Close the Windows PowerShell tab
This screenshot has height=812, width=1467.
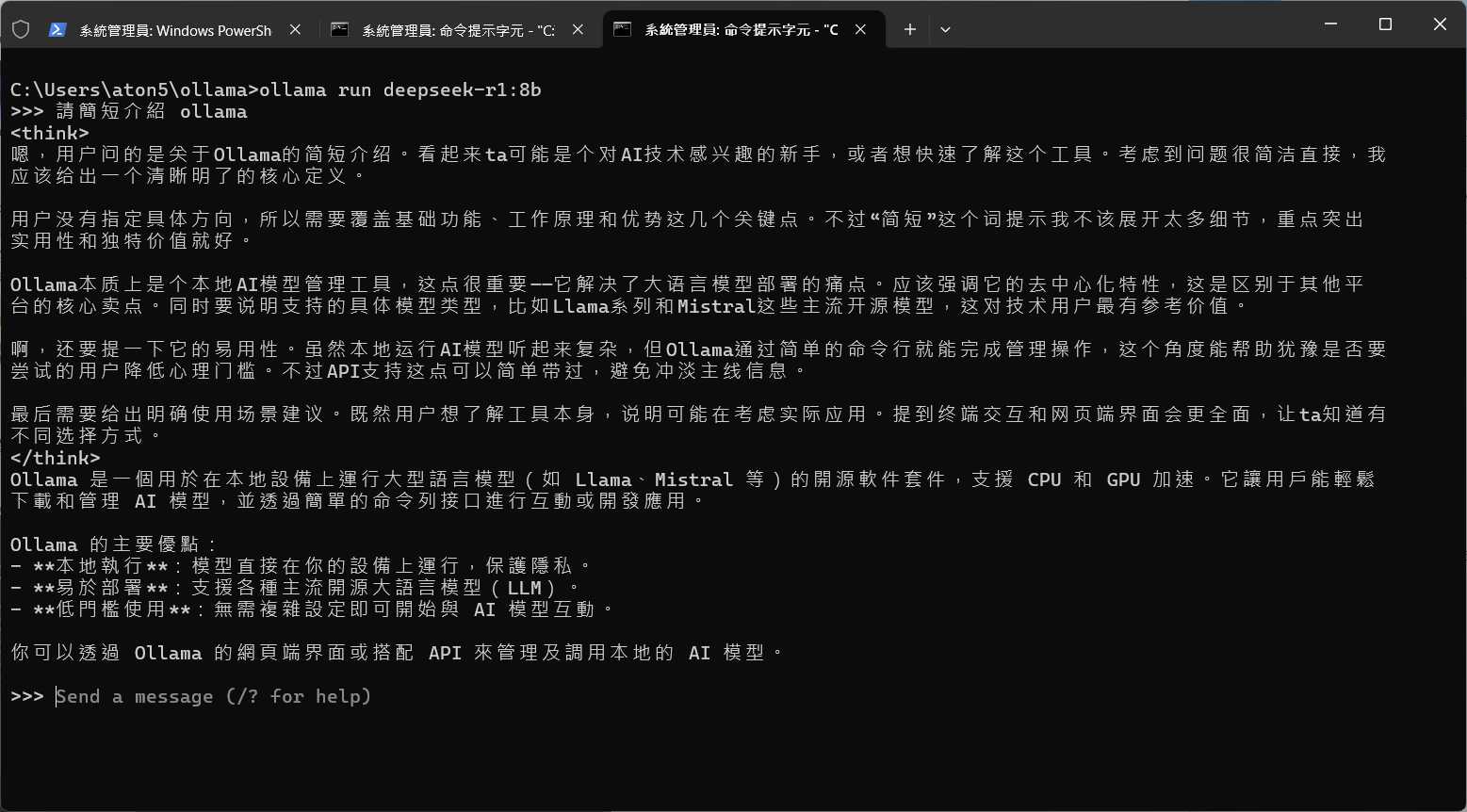pos(295,29)
